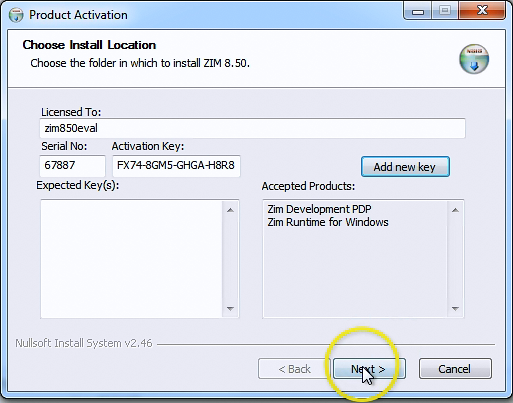Click Accepted Products list up arrow
The width and height of the screenshot is (513, 403).
click(455, 210)
